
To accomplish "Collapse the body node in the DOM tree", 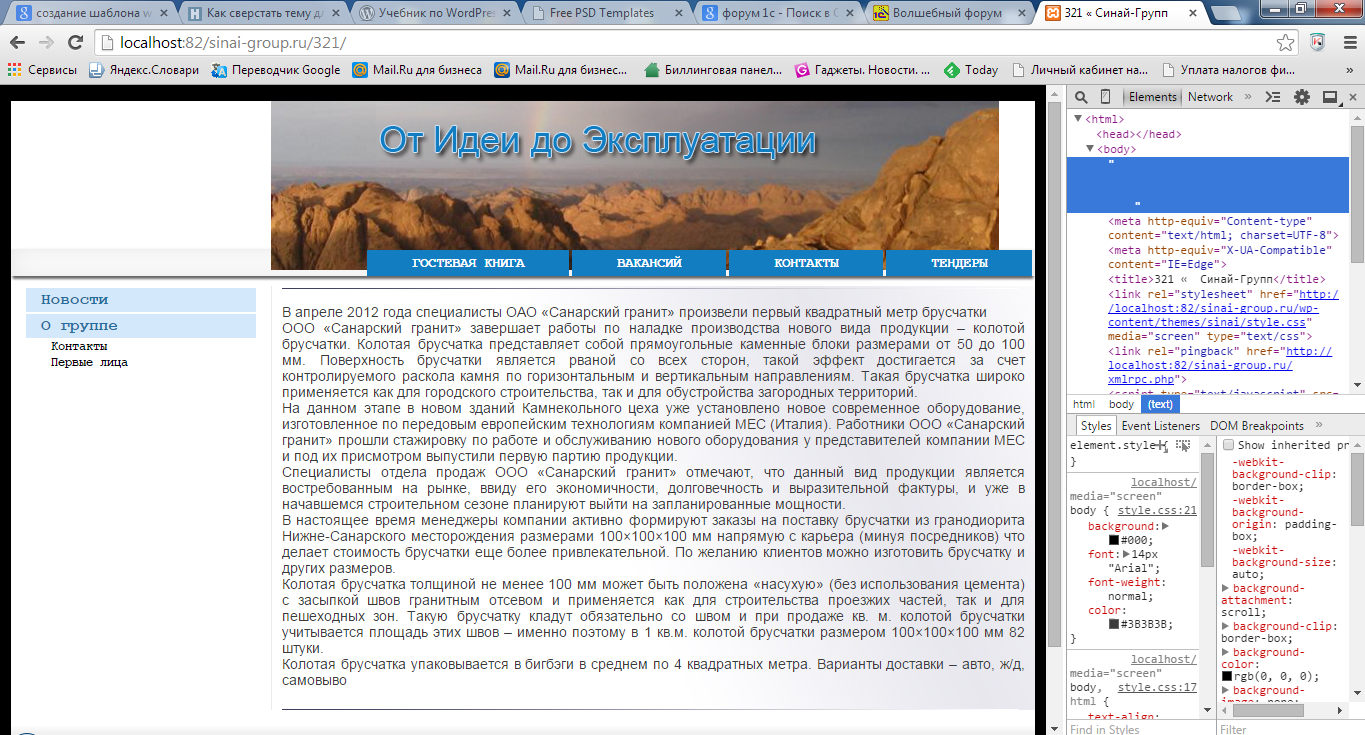I will (1090, 149).
